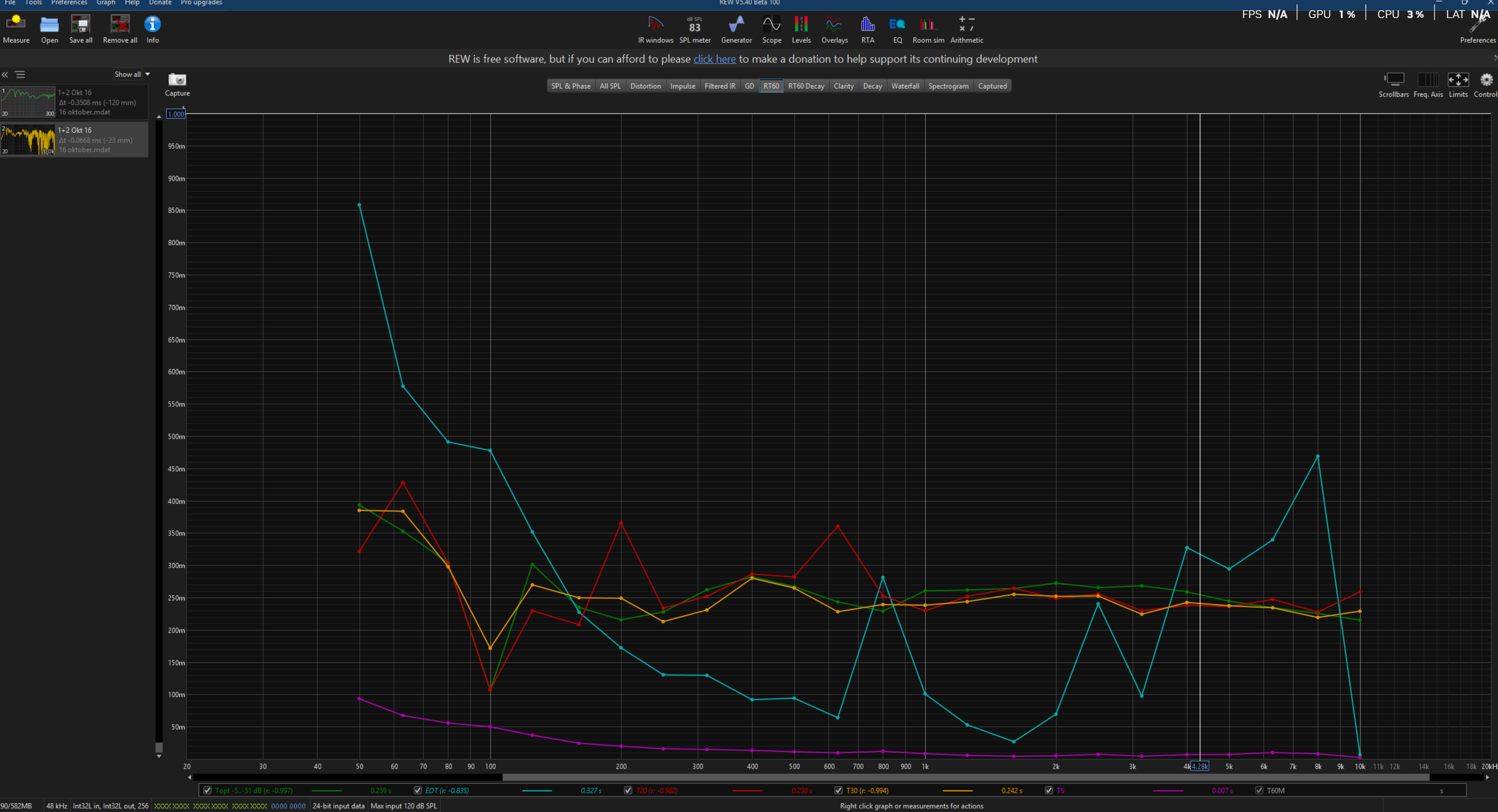Screen dimensions: 1498x812
Task: Collapse the measurements side panel
Action: tap(5, 74)
